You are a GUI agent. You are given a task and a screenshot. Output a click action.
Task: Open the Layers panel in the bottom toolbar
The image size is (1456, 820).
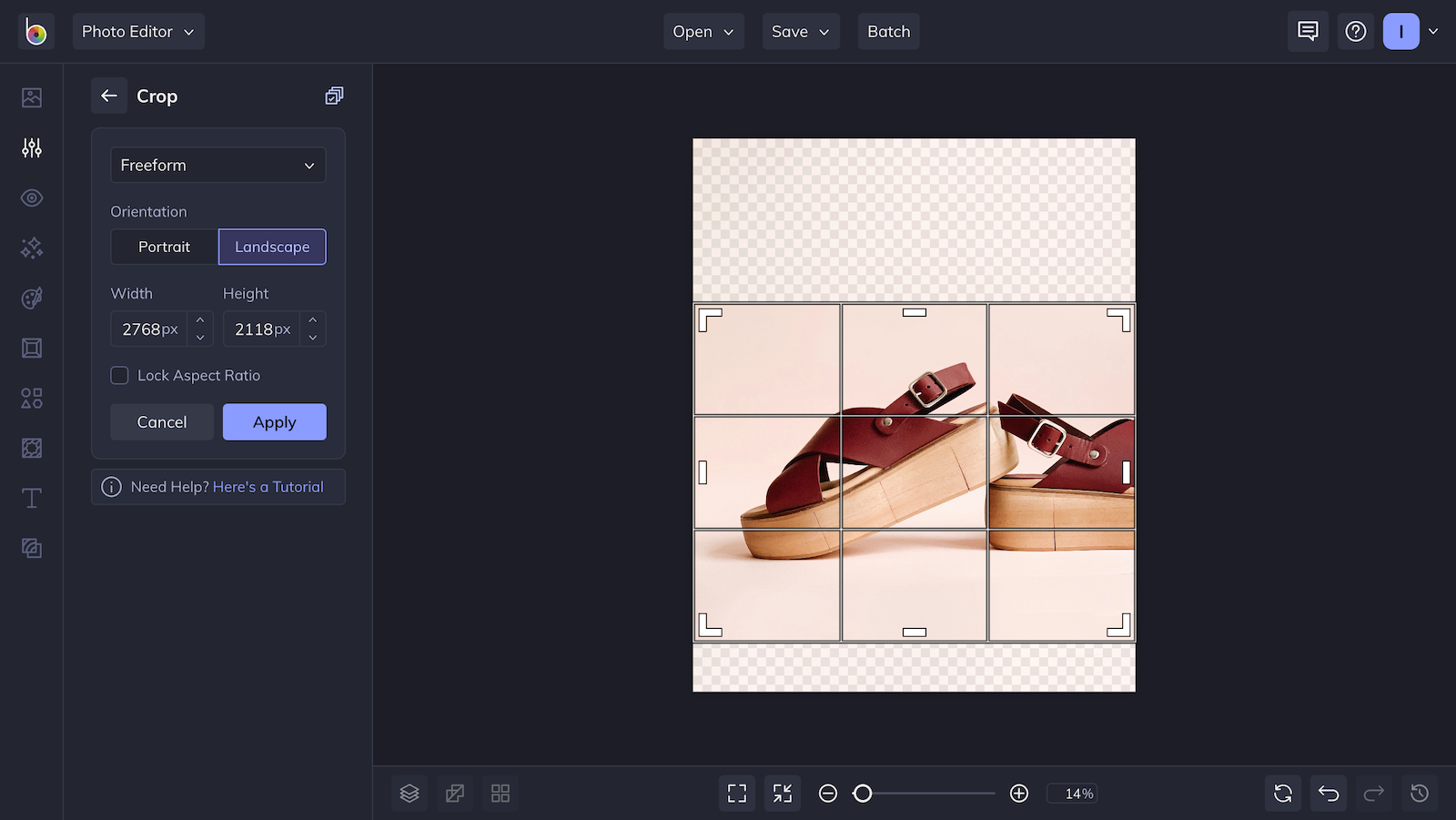pyautogui.click(x=409, y=793)
